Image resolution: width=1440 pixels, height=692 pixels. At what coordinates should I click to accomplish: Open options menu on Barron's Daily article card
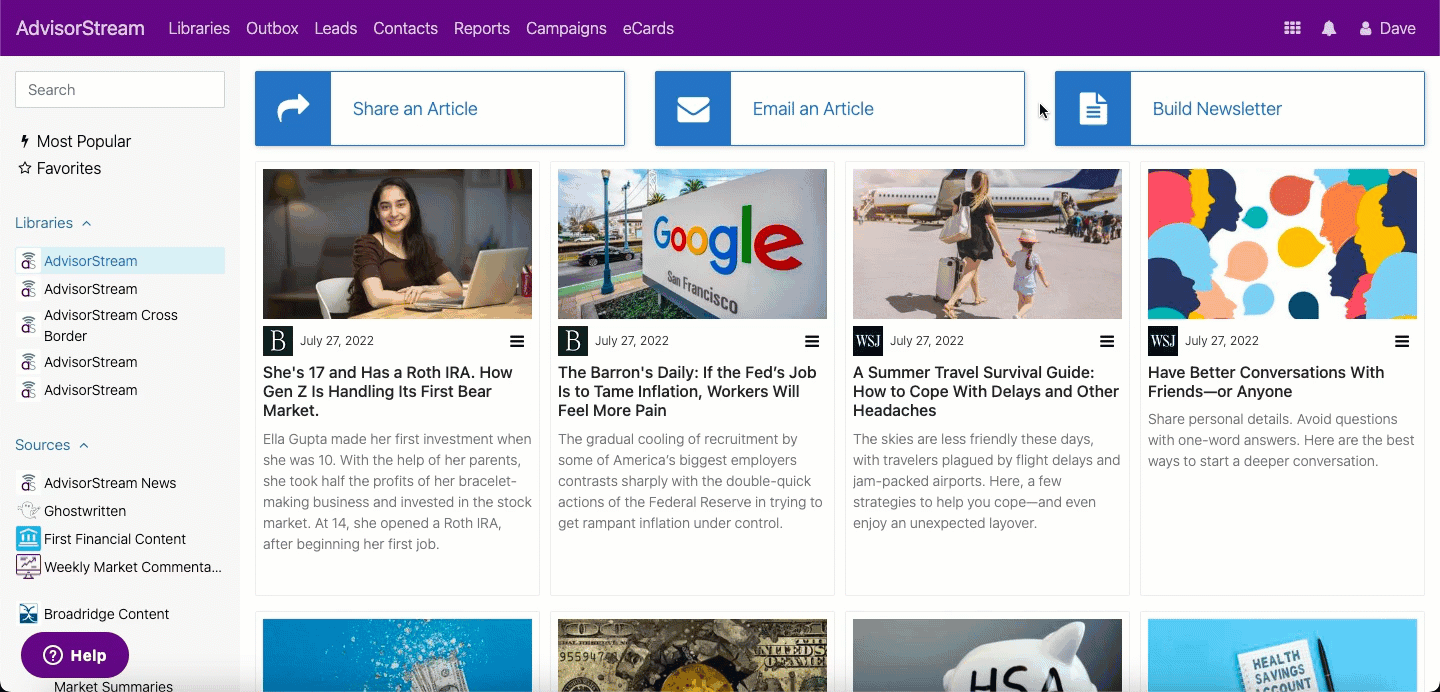(812, 341)
